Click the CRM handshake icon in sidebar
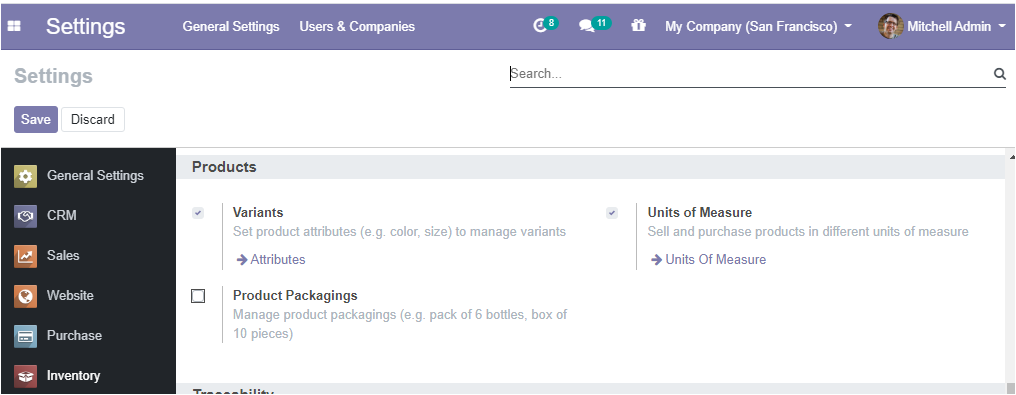 25,216
